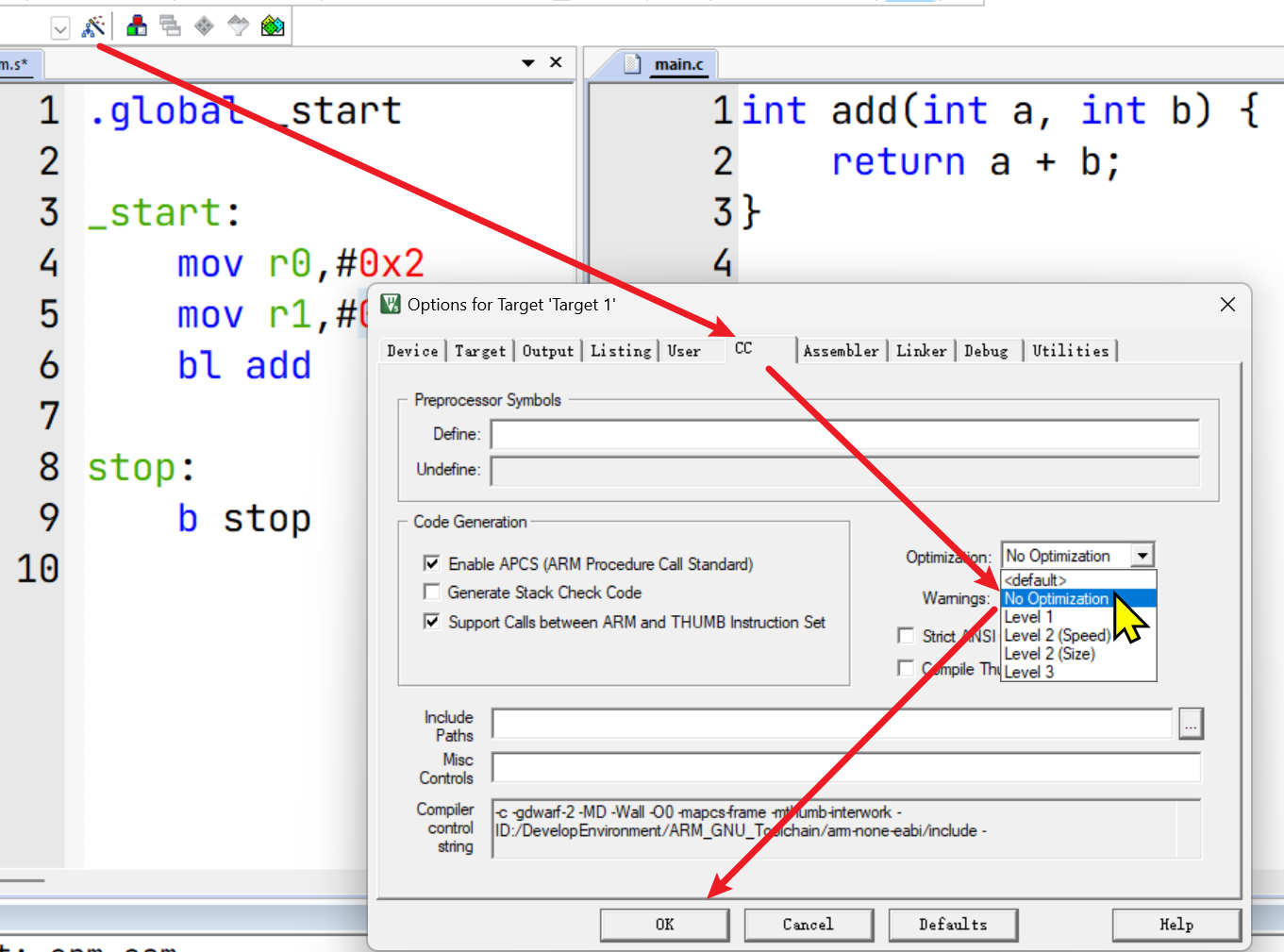The height and width of the screenshot is (952, 1284).
Task: Click the main.c file page icon
Action: pyautogui.click(x=634, y=64)
